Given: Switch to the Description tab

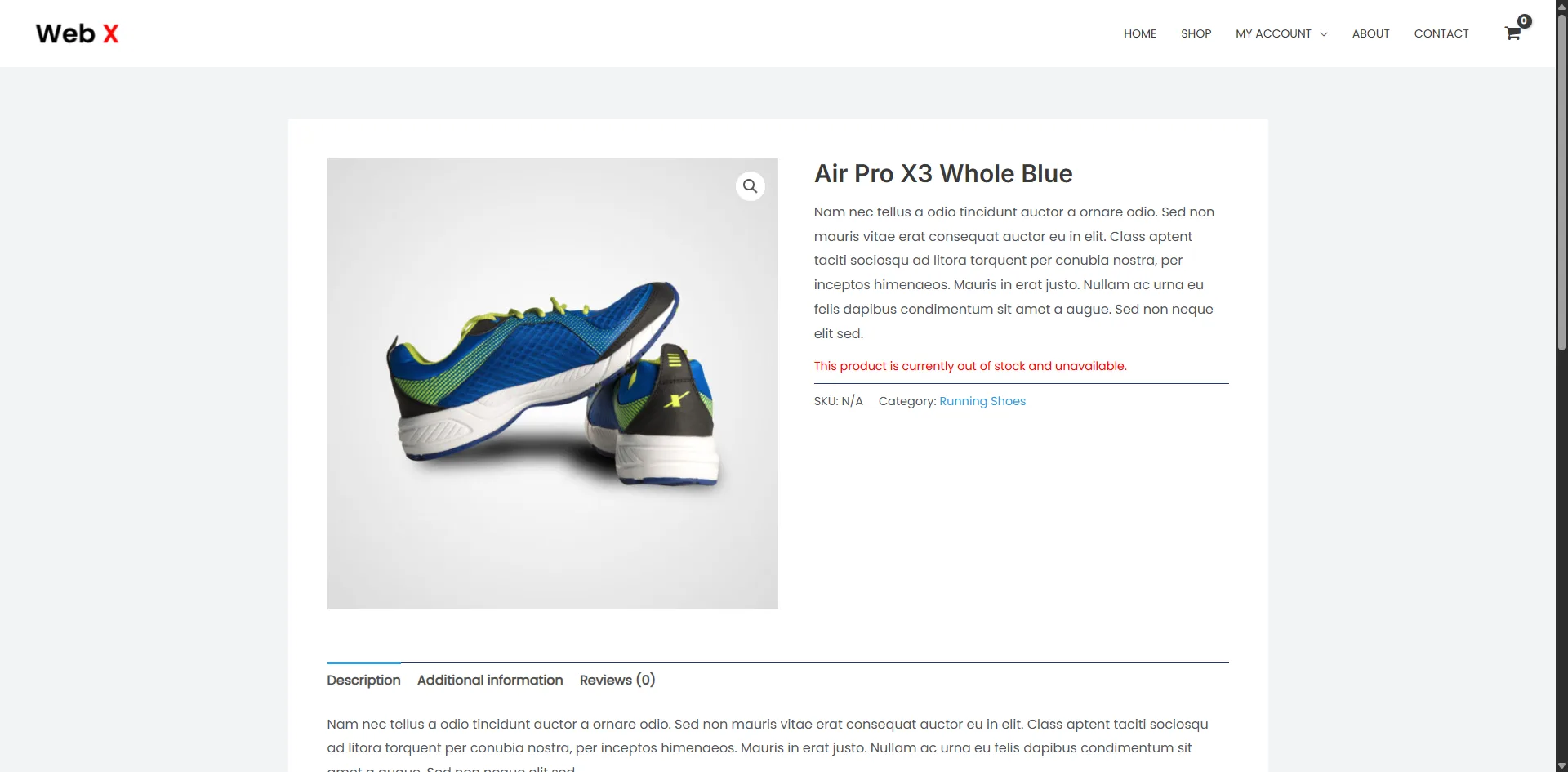Looking at the screenshot, I should pos(363,680).
